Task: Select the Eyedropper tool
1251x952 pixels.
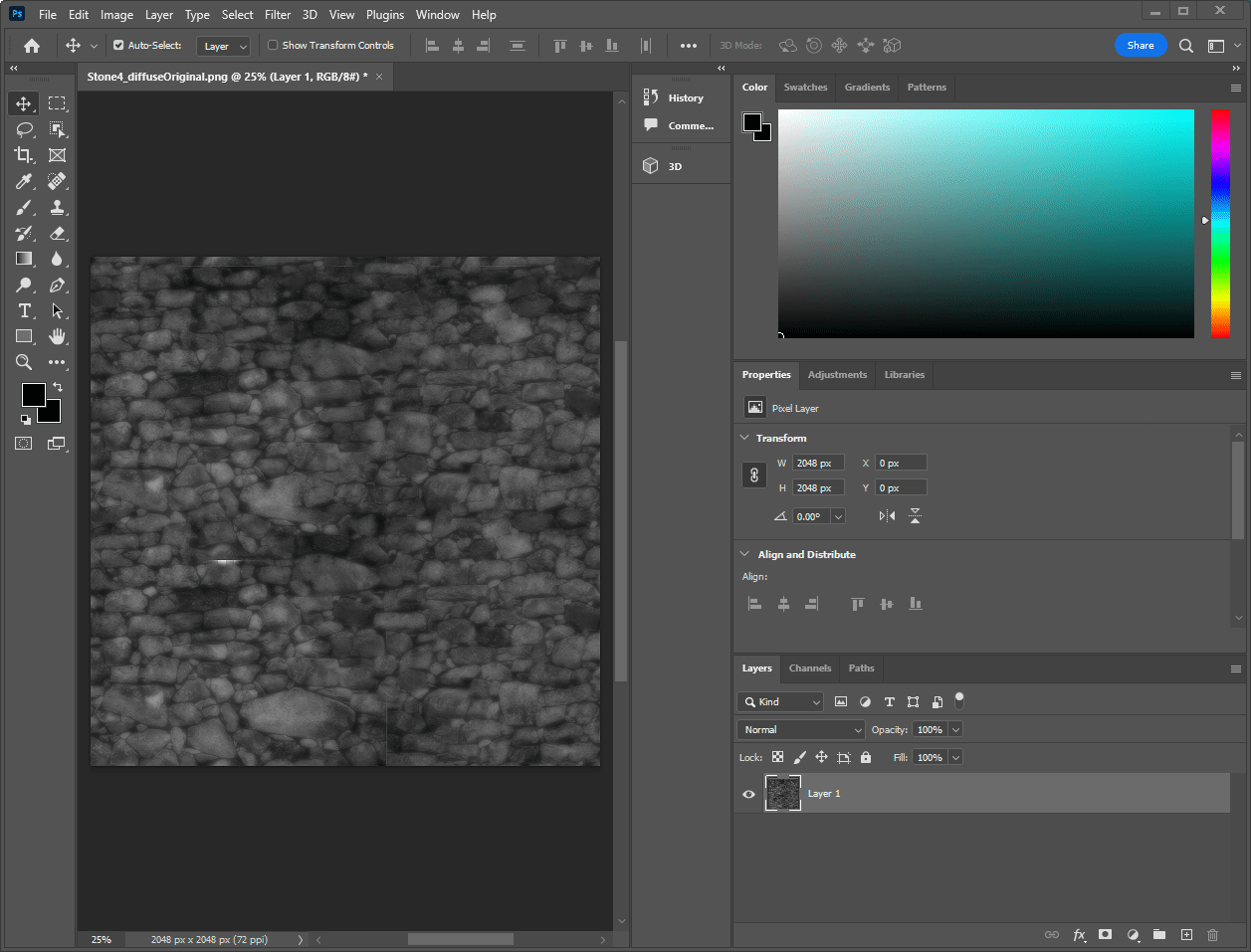Action: [x=24, y=181]
